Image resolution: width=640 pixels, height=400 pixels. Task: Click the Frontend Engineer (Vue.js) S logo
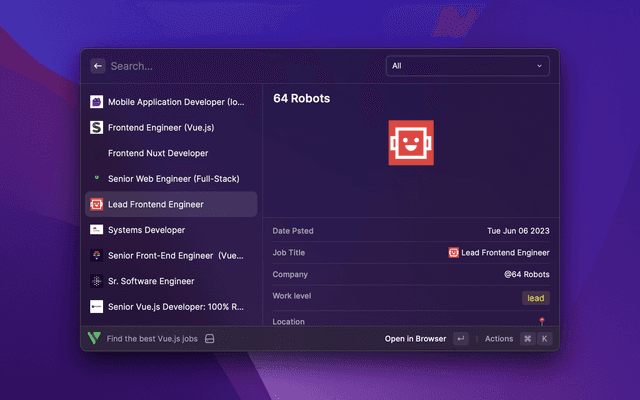[97, 128]
